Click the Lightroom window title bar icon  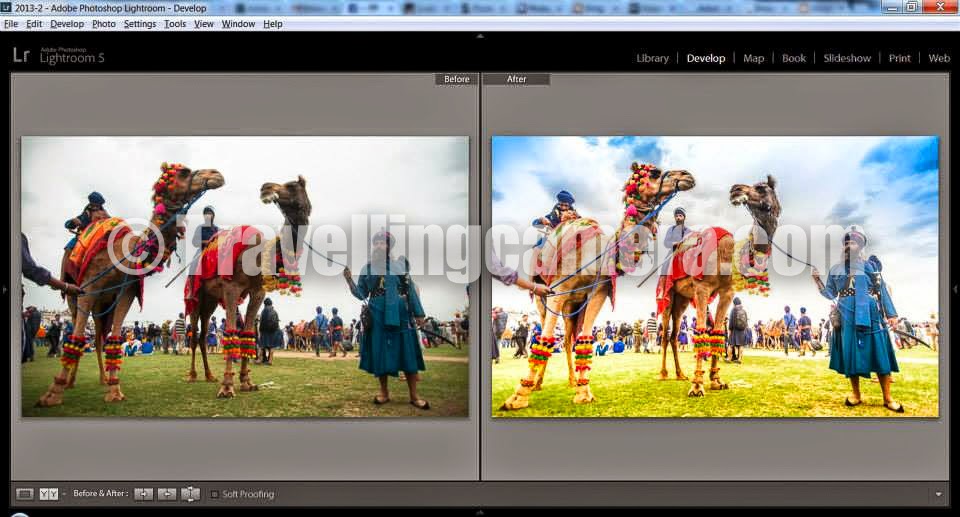6,7
